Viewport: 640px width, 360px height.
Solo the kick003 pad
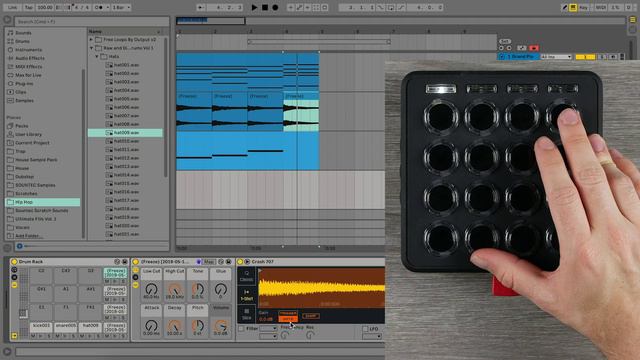point(49,336)
